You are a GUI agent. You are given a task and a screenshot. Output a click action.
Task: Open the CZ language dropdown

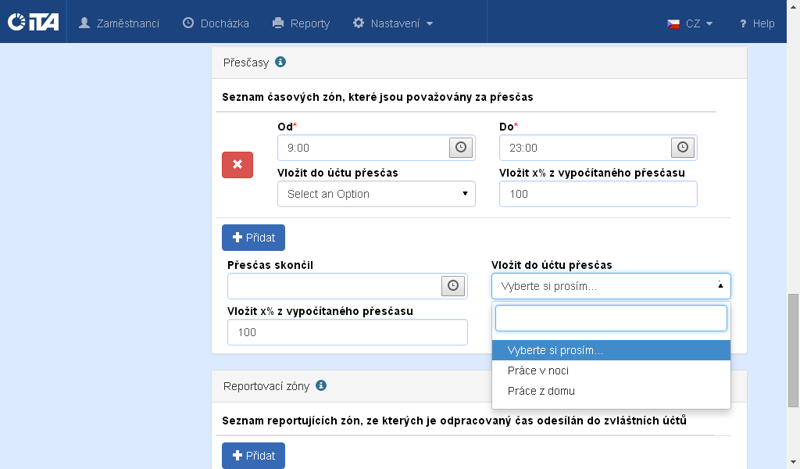[689, 23]
